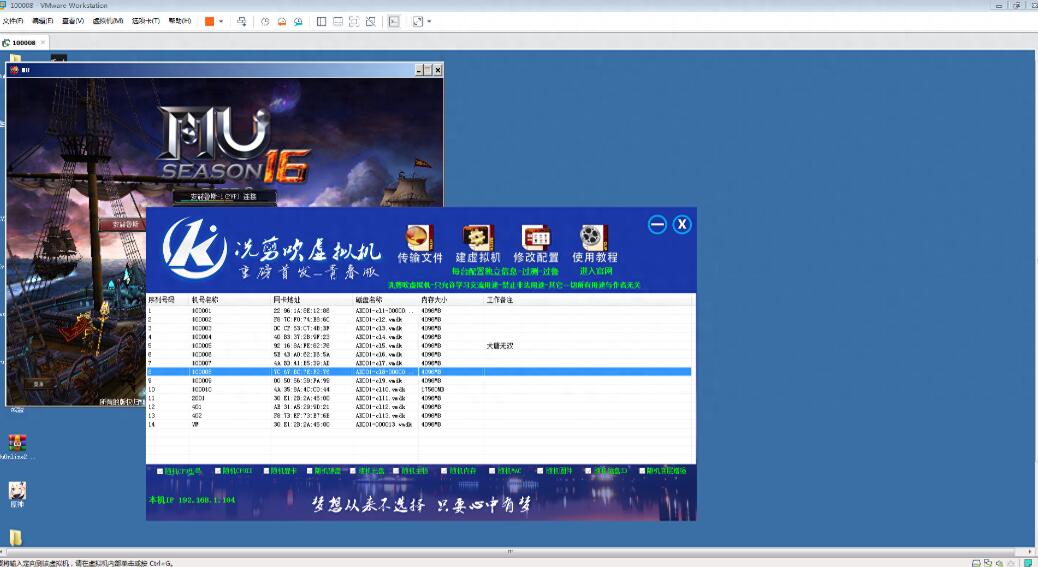Open the snapshot manager toolbar icon

[299, 21]
